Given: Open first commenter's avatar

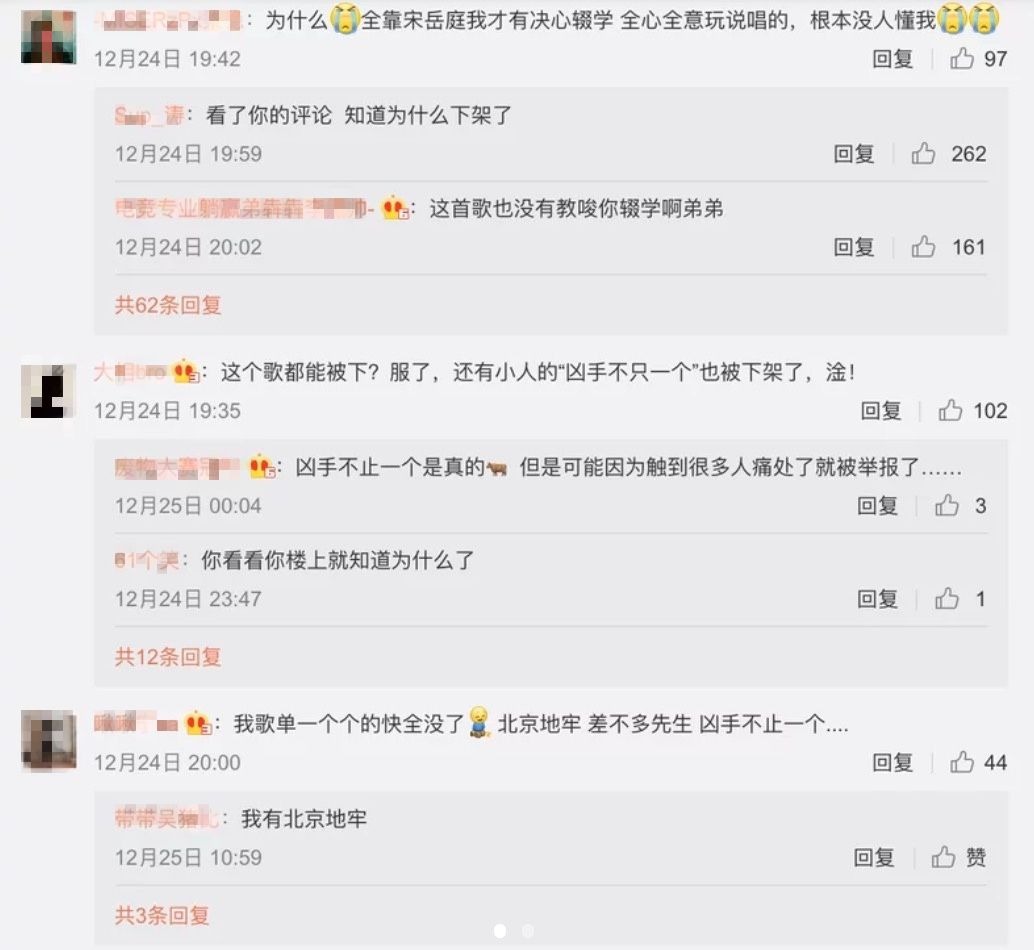Looking at the screenshot, I should pyautogui.click(x=49, y=37).
